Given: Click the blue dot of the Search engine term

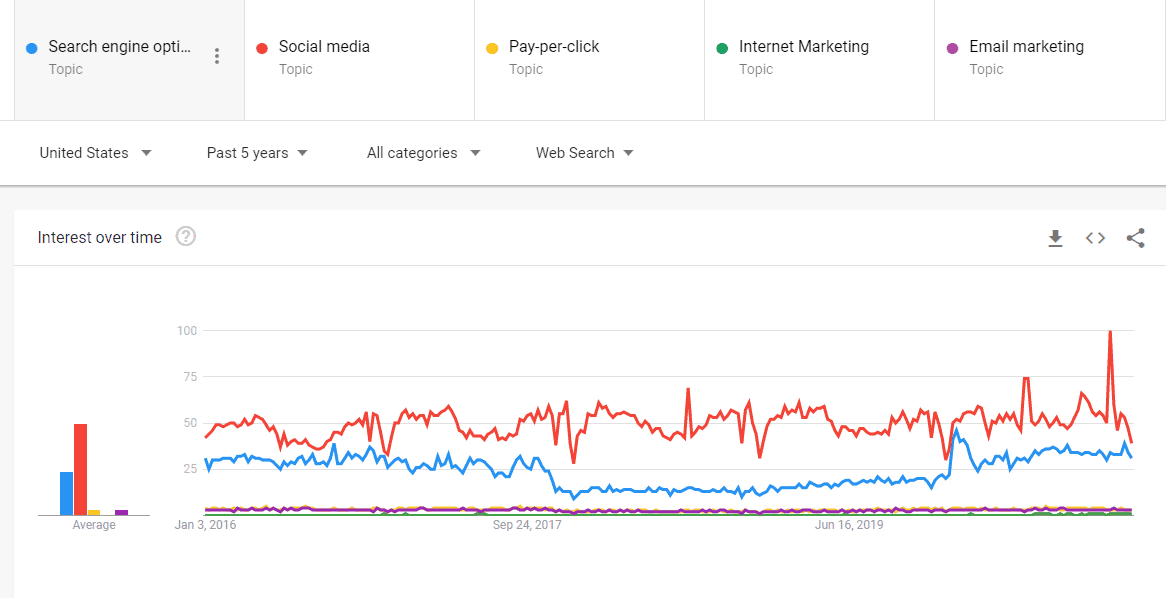Looking at the screenshot, I should coord(31,48).
